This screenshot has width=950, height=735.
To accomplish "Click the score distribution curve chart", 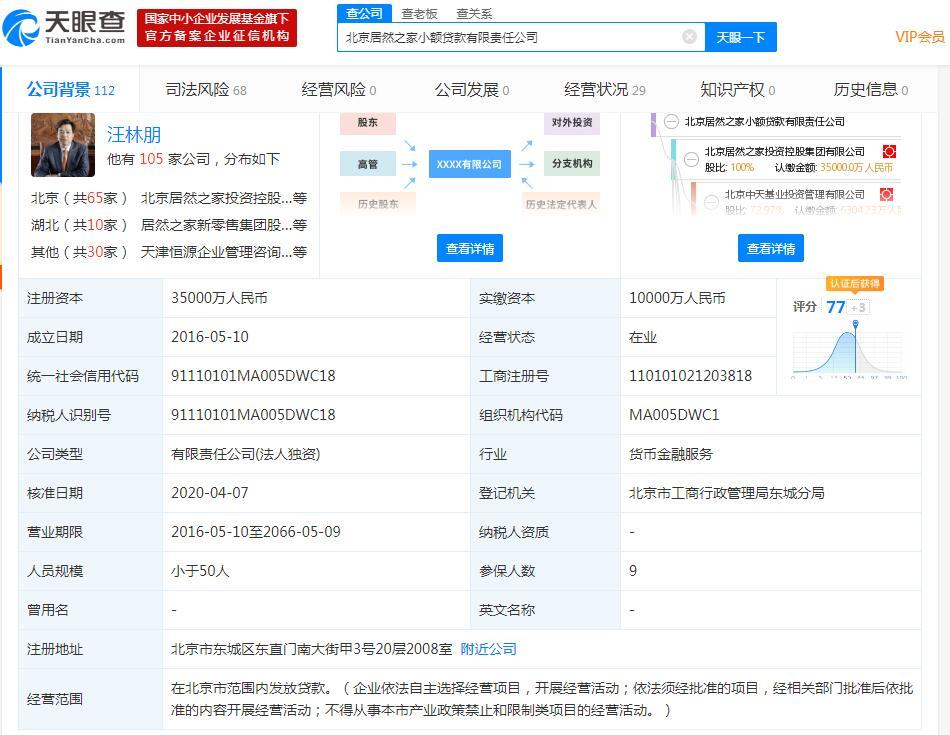I will tap(849, 350).
